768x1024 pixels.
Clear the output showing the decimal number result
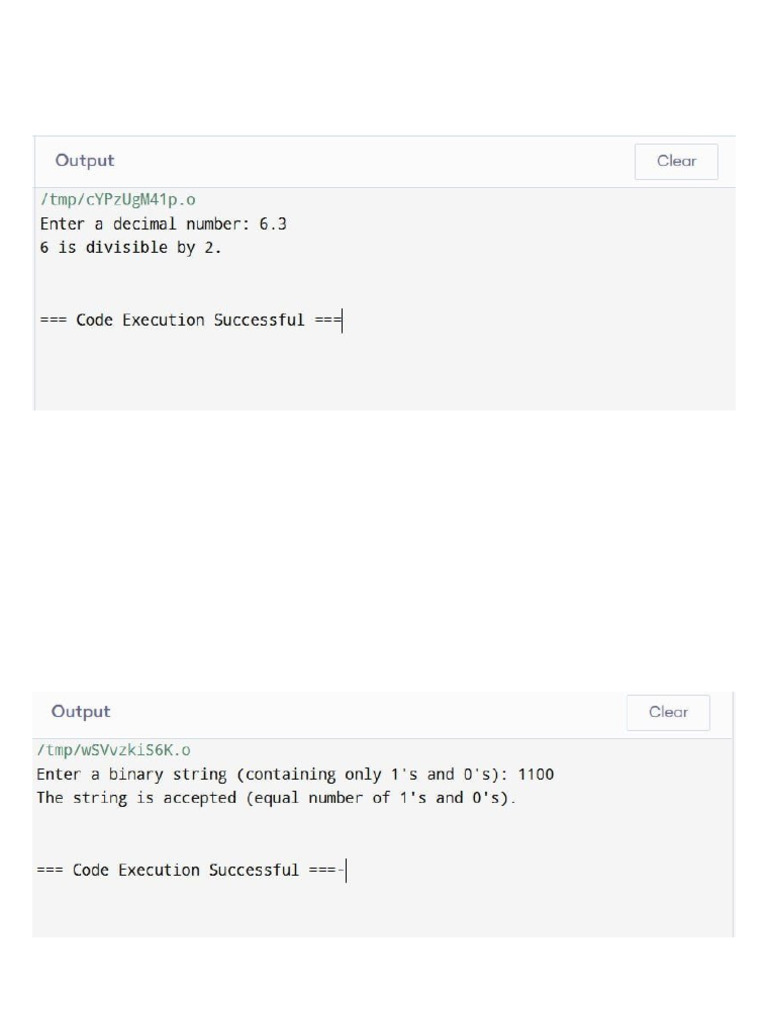pos(676,161)
